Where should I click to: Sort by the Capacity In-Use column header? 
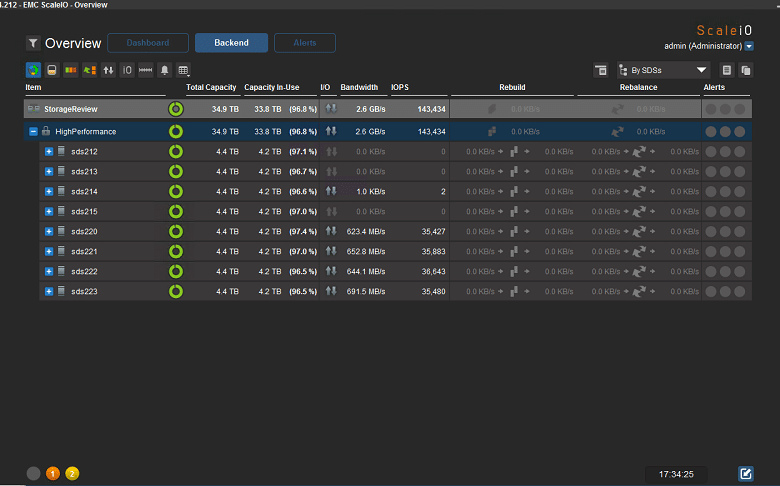click(x=272, y=87)
